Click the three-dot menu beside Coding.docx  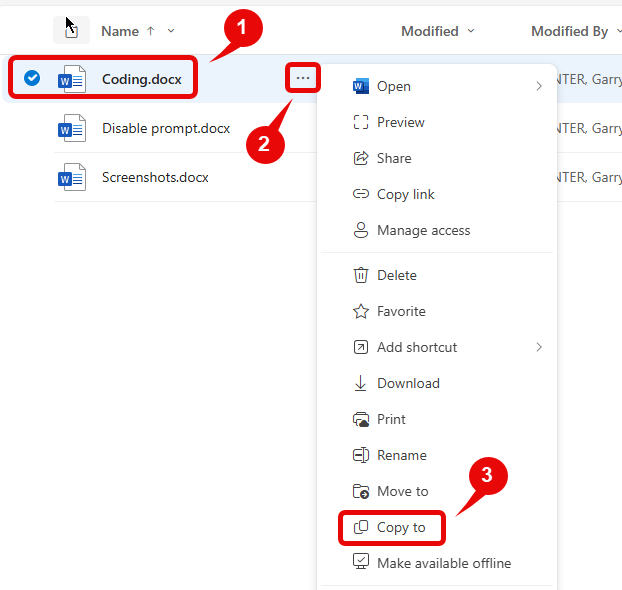pyautogui.click(x=303, y=78)
